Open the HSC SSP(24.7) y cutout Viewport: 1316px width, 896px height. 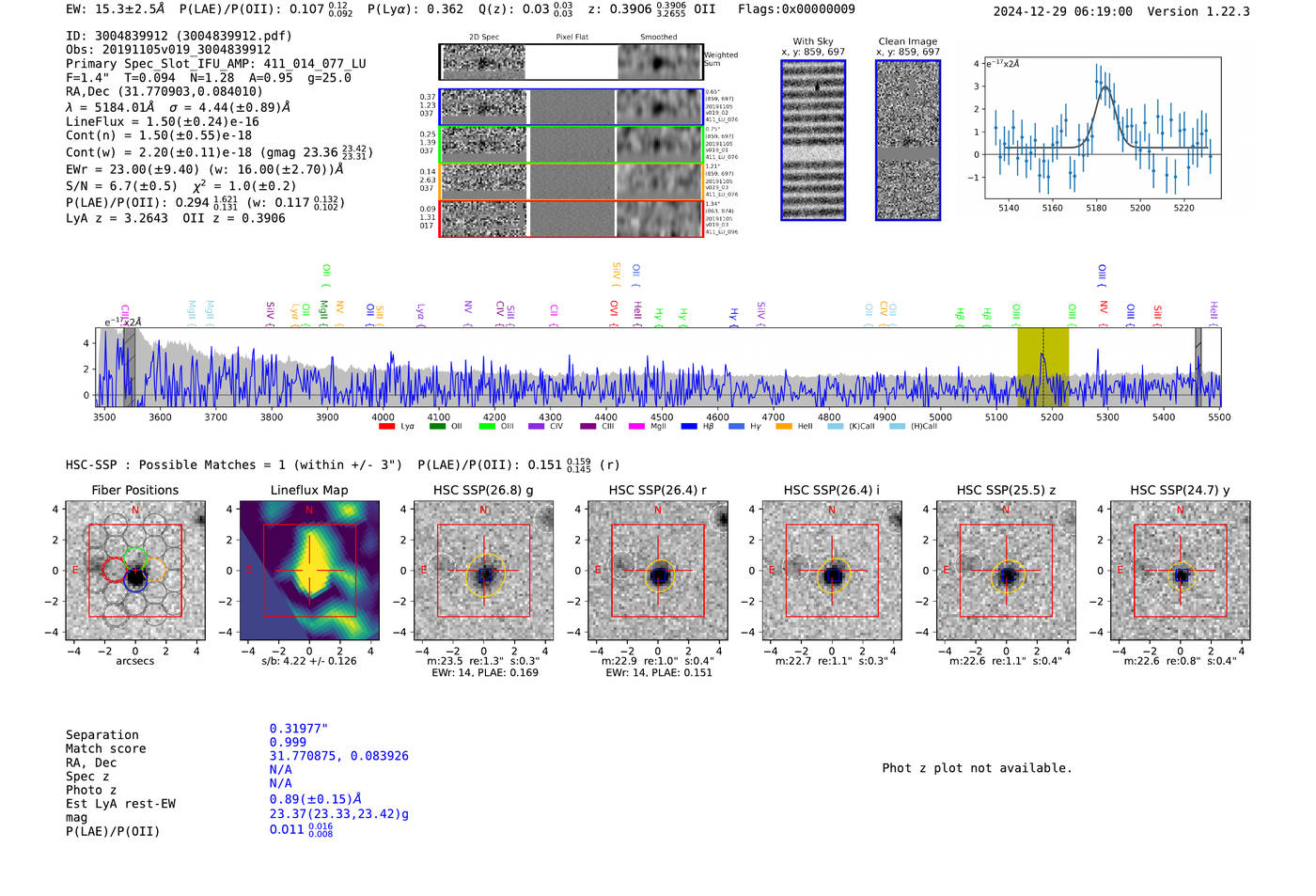point(1181,571)
